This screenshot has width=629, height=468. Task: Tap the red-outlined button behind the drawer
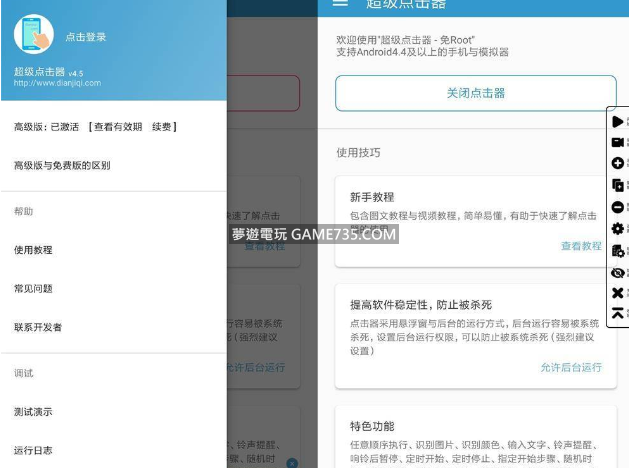[x=263, y=93]
